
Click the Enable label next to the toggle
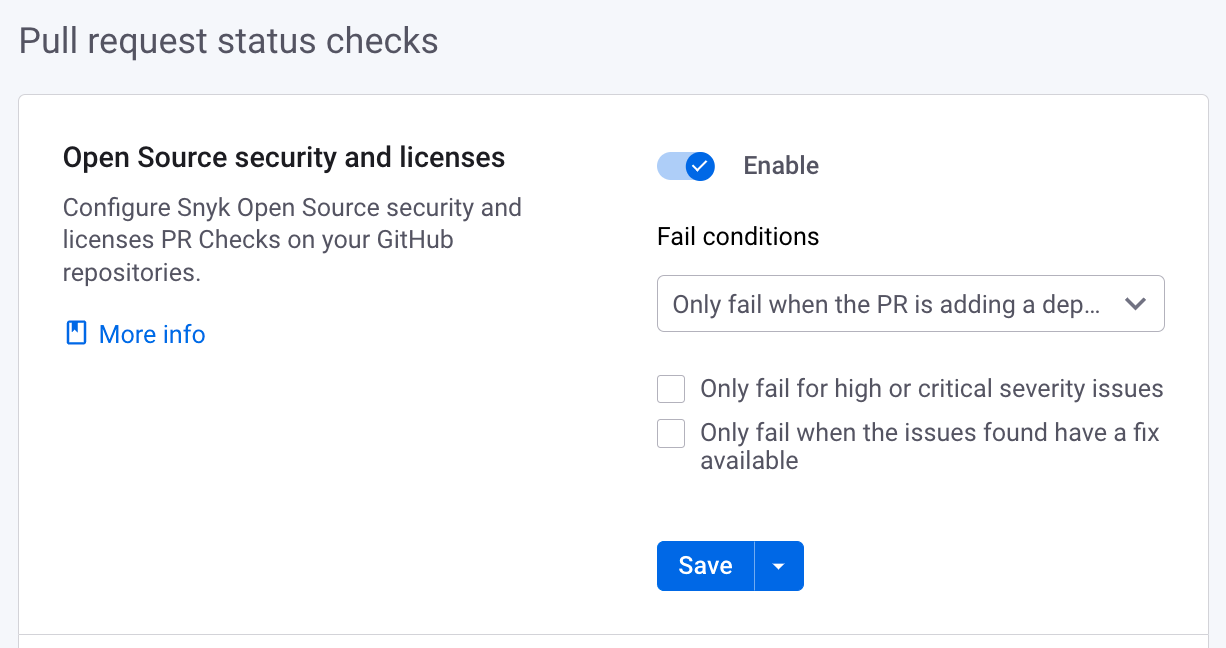click(x=781, y=166)
